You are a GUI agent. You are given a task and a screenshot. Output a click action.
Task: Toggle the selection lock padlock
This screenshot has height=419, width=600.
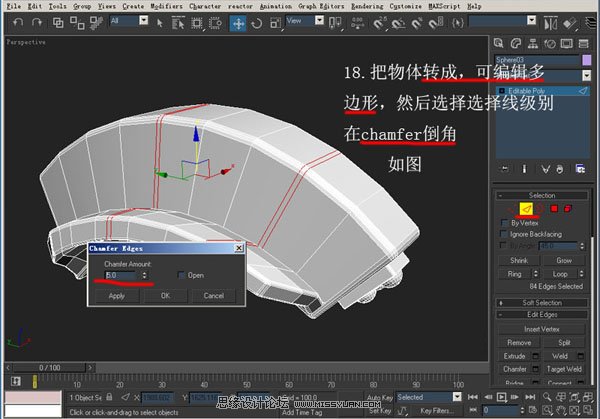click(109, 397)
